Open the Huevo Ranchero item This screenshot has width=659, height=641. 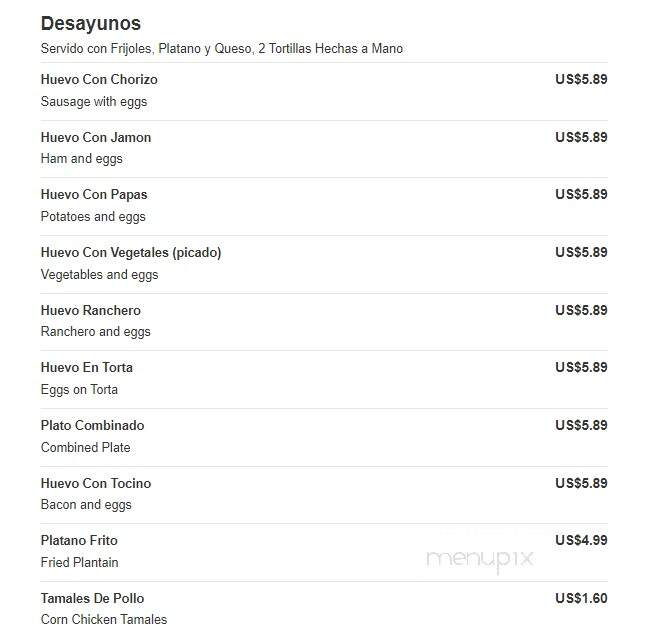pos(91,310)
